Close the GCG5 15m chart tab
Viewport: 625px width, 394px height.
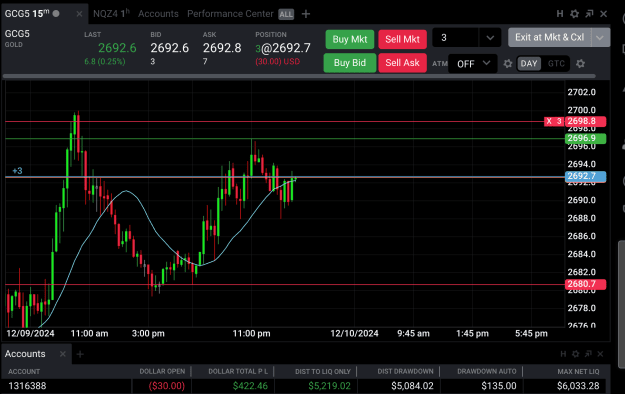click(x=79, y=14)
